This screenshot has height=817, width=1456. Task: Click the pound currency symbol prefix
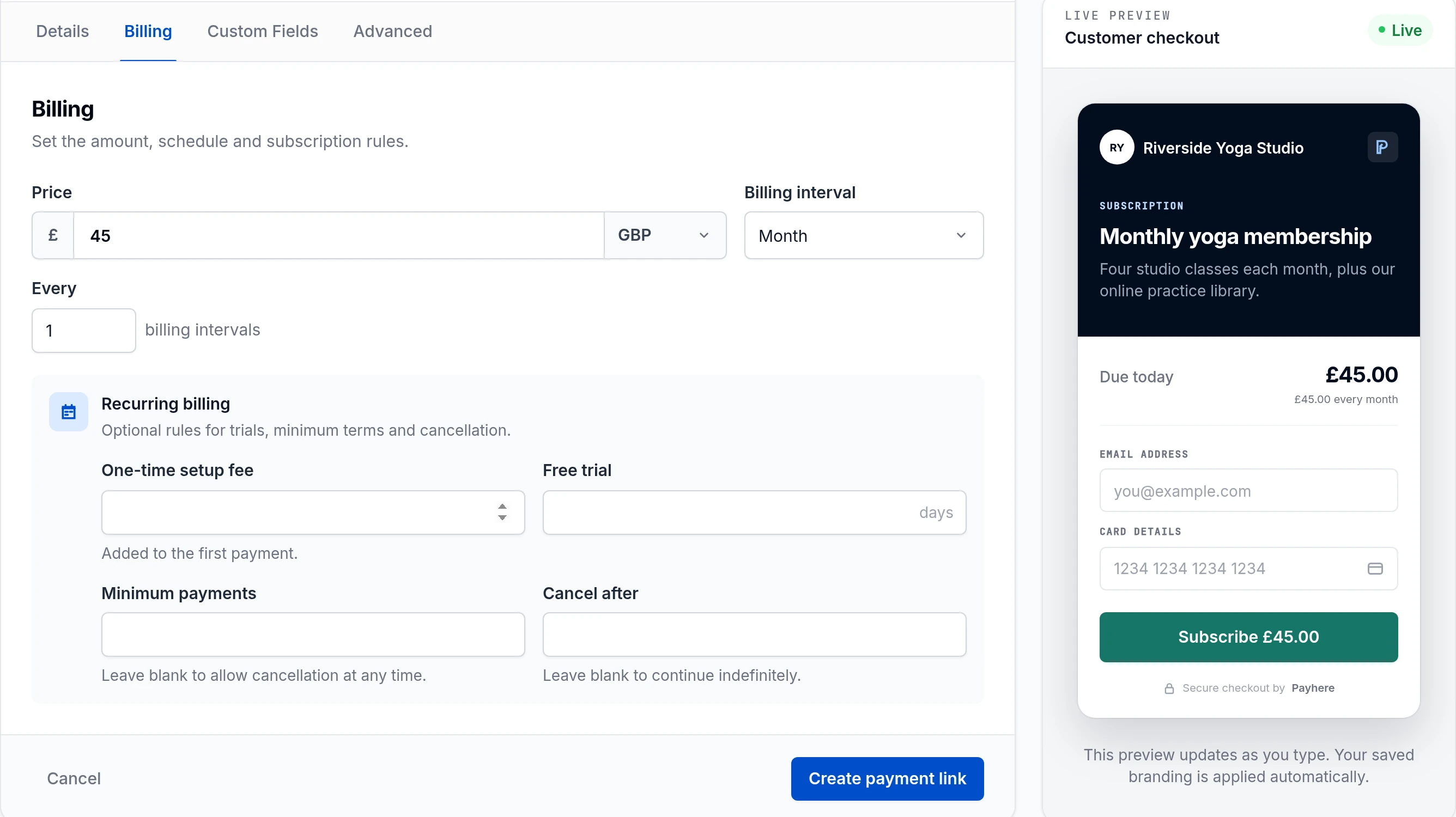(x=53, y=235)
